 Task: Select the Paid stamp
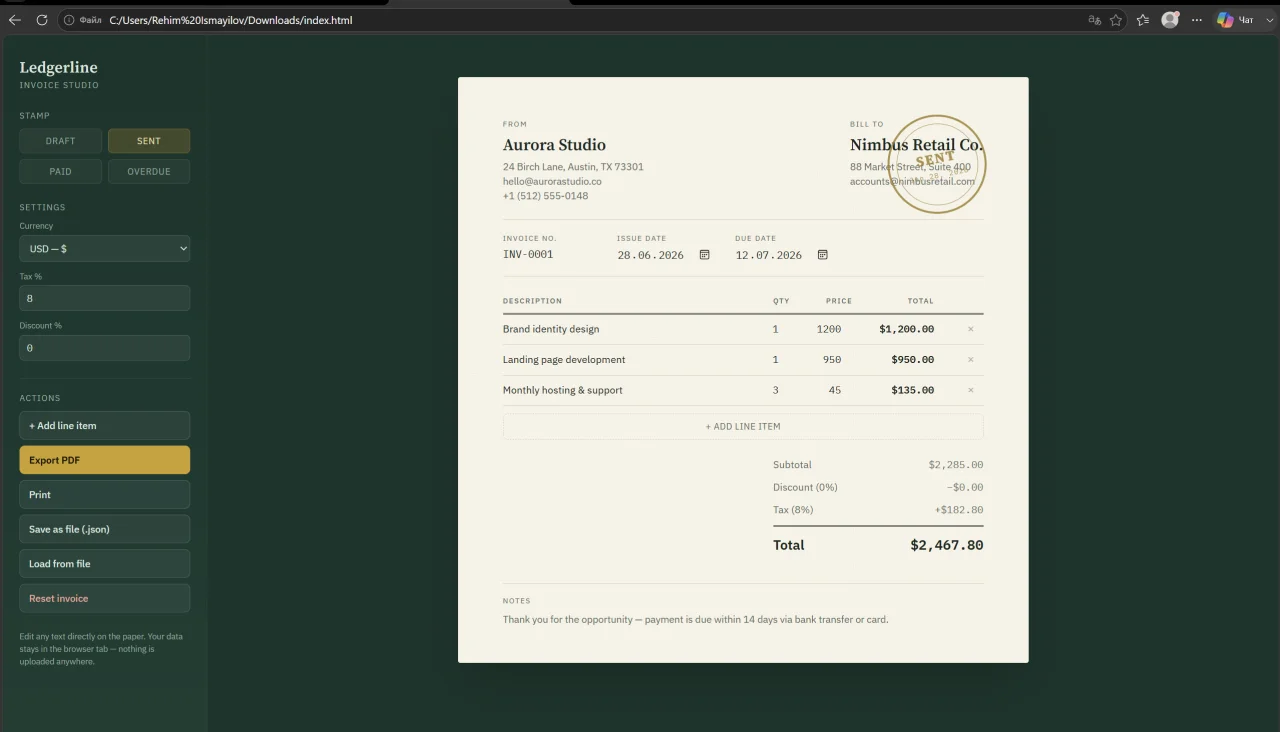(60, 171)
